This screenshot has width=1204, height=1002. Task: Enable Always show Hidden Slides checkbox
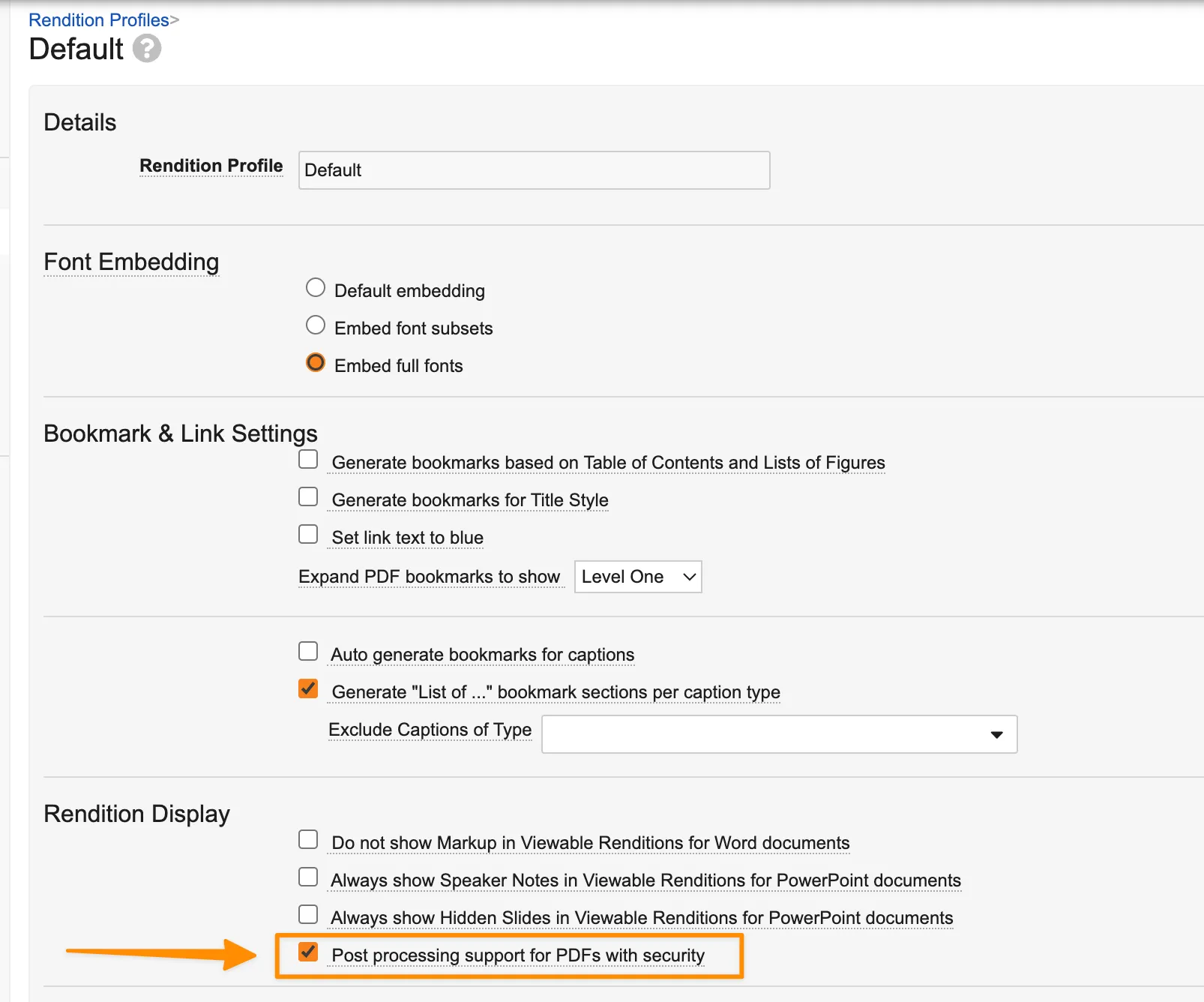(308, 915)
